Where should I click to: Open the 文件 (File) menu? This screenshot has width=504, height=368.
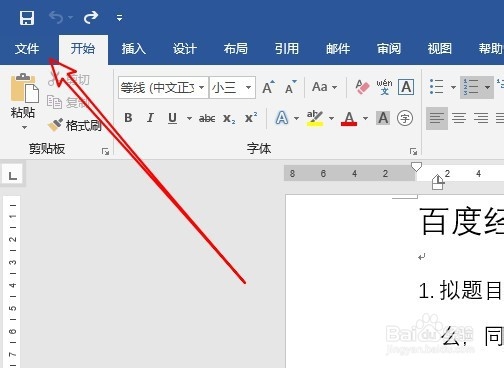(27, 49)
